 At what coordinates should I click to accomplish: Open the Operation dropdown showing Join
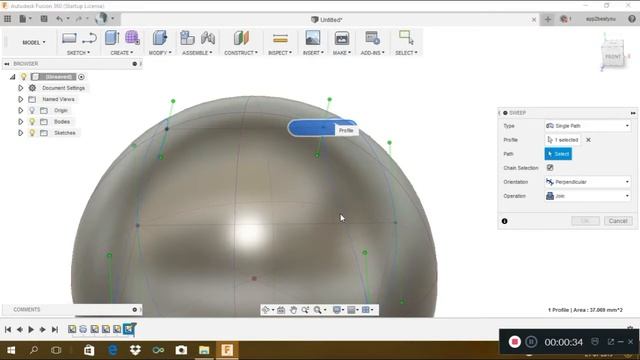point(588,196)
